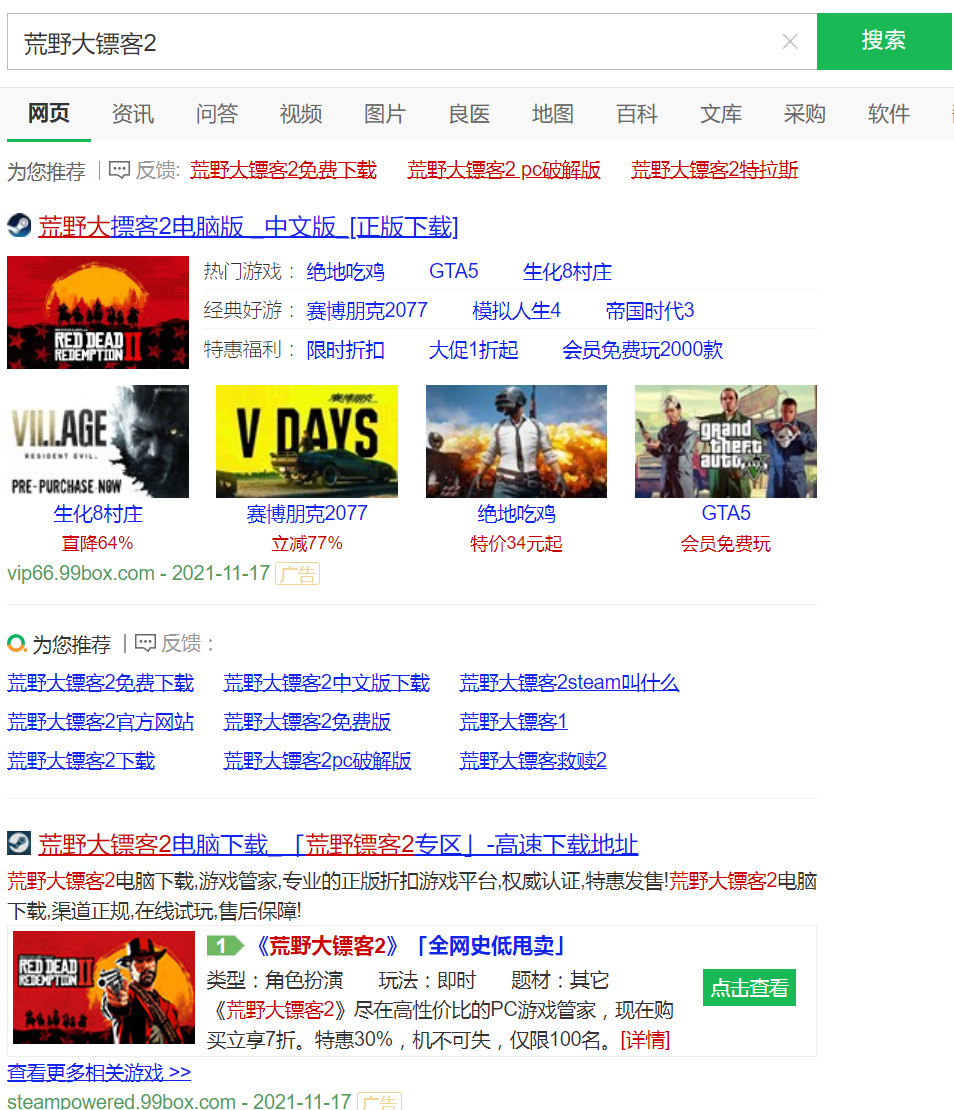Viewport: 954px width, 1110px height.
Task: Open the Arthur Morgan Red Dead thumbnail
Action: coord(104,988)
